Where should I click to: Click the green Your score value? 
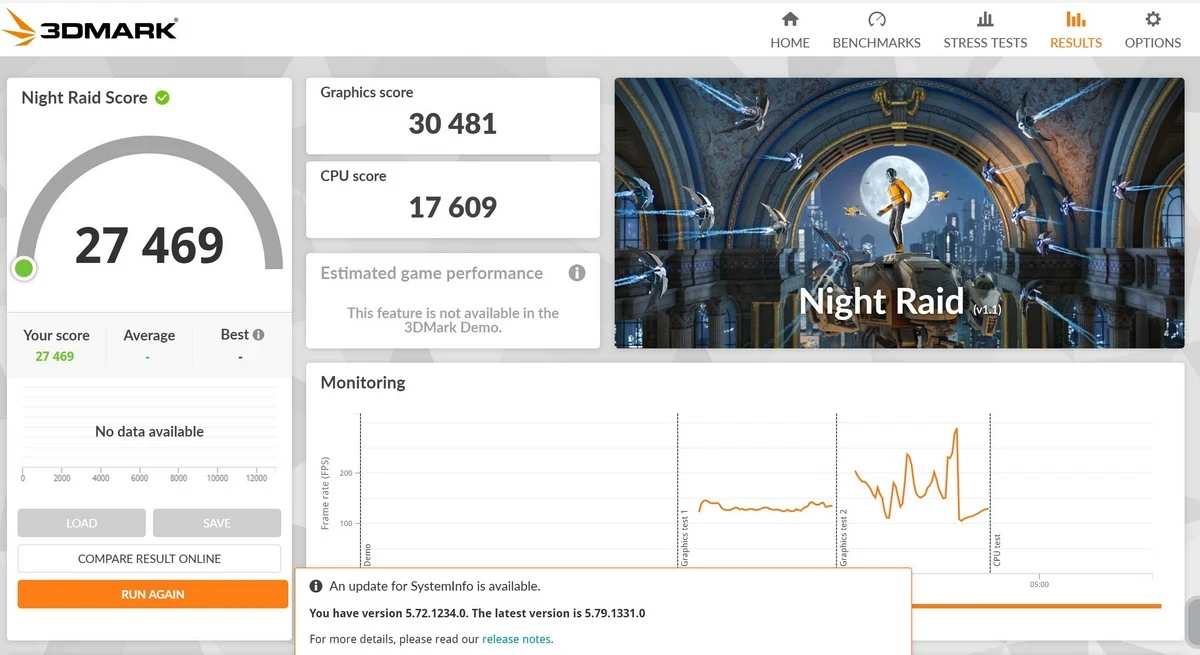55,357
